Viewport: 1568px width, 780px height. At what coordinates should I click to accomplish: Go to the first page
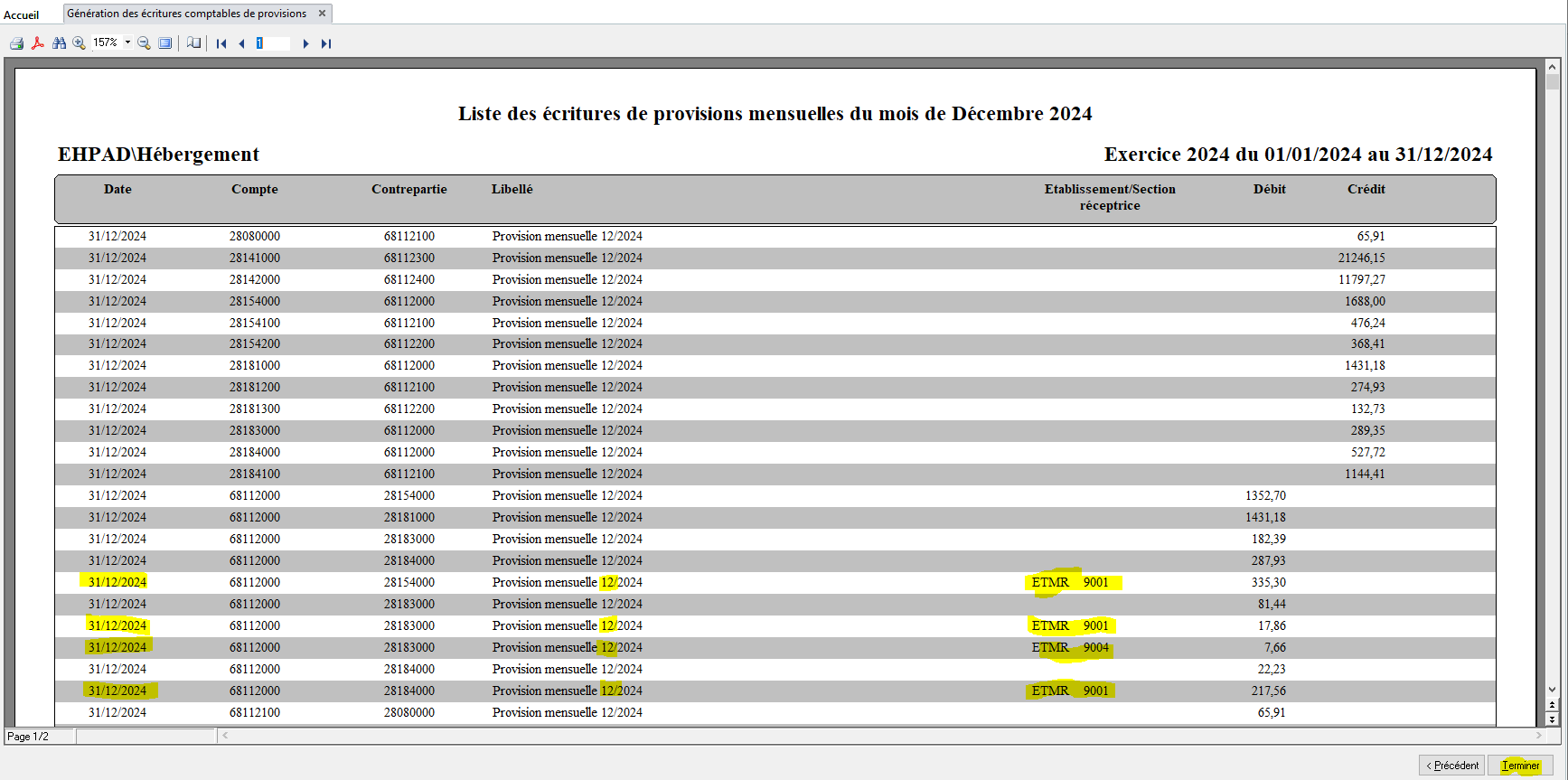(x=221, y=43)
